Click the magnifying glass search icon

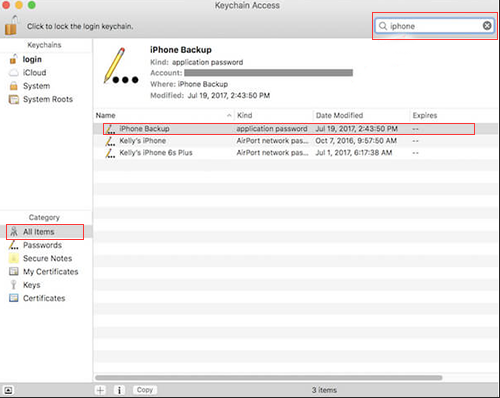click(383, 26)
